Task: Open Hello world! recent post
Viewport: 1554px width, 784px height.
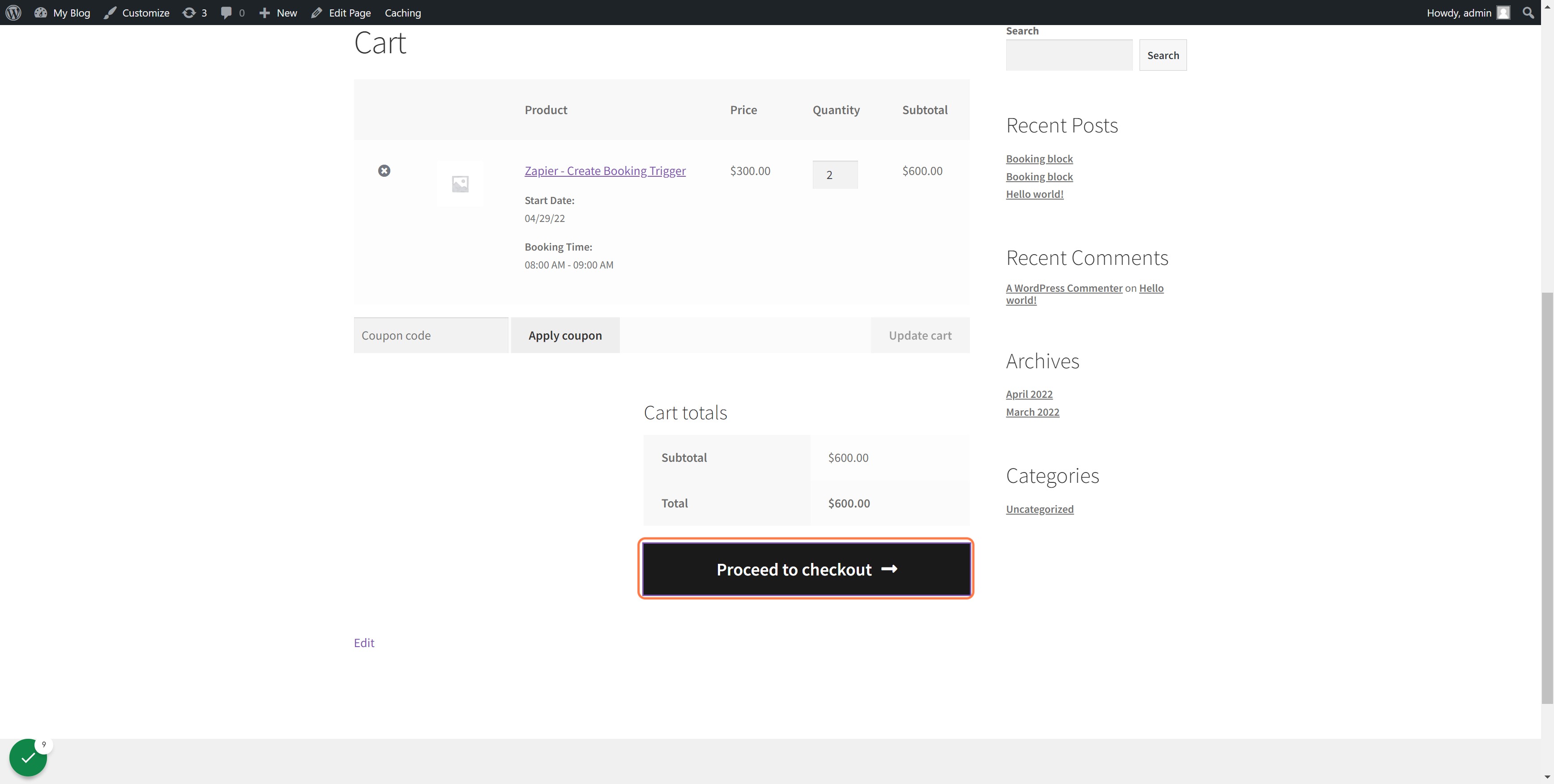Action: pos(1035,194)
